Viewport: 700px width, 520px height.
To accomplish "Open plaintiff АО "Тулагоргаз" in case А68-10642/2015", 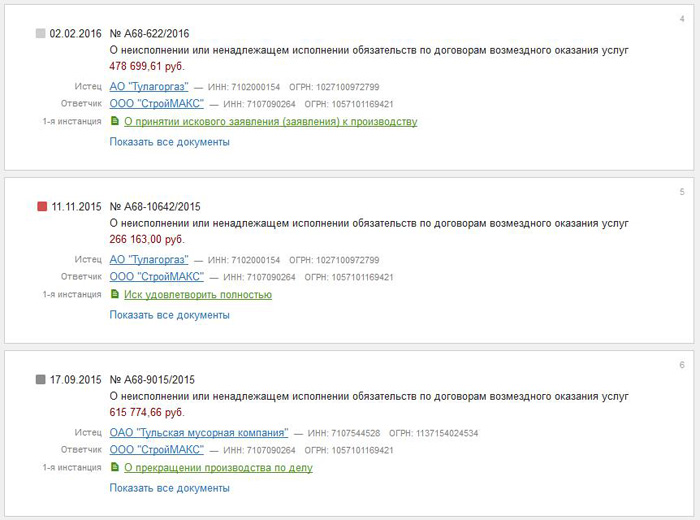I will click(149, 259).
